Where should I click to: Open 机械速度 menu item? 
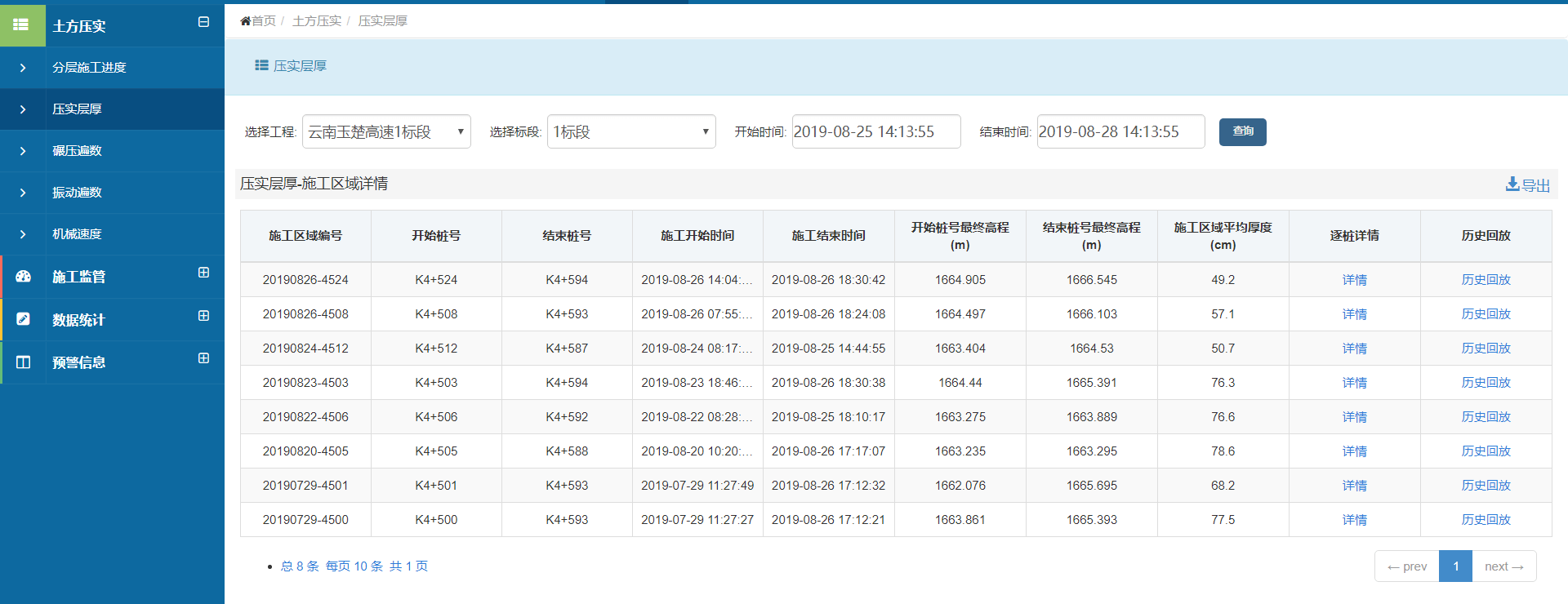coord(77,234)
